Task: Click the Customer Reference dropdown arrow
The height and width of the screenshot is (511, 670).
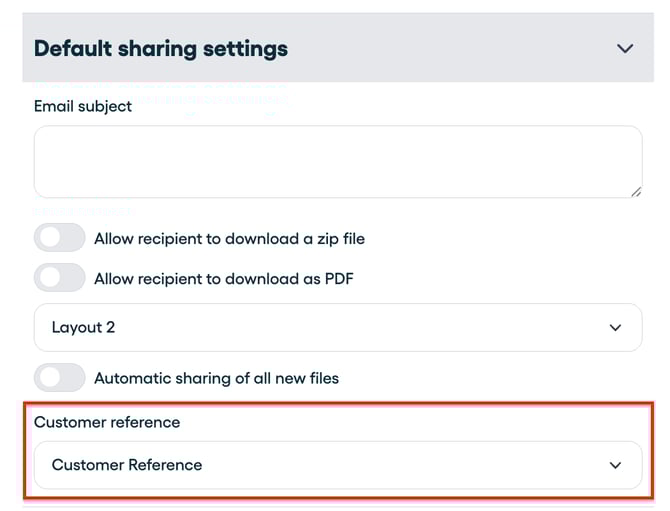Action: pyautogui.click(x=616, y=465)
